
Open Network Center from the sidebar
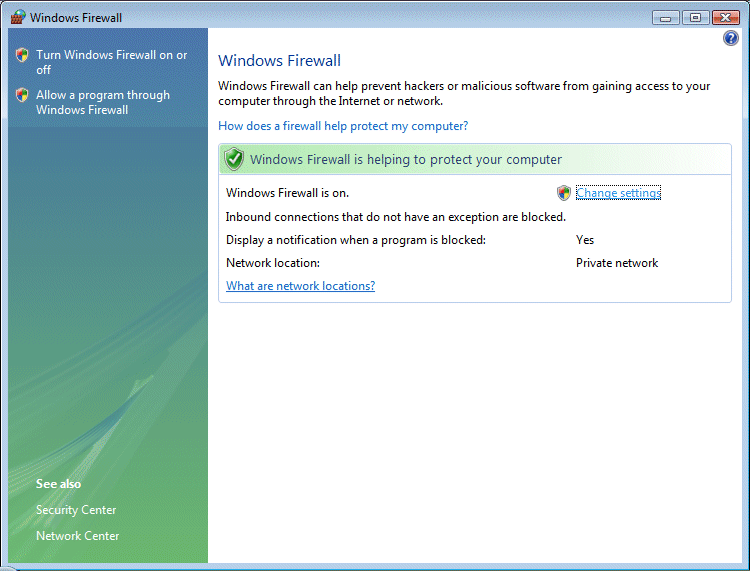click(x=77, y=536)
